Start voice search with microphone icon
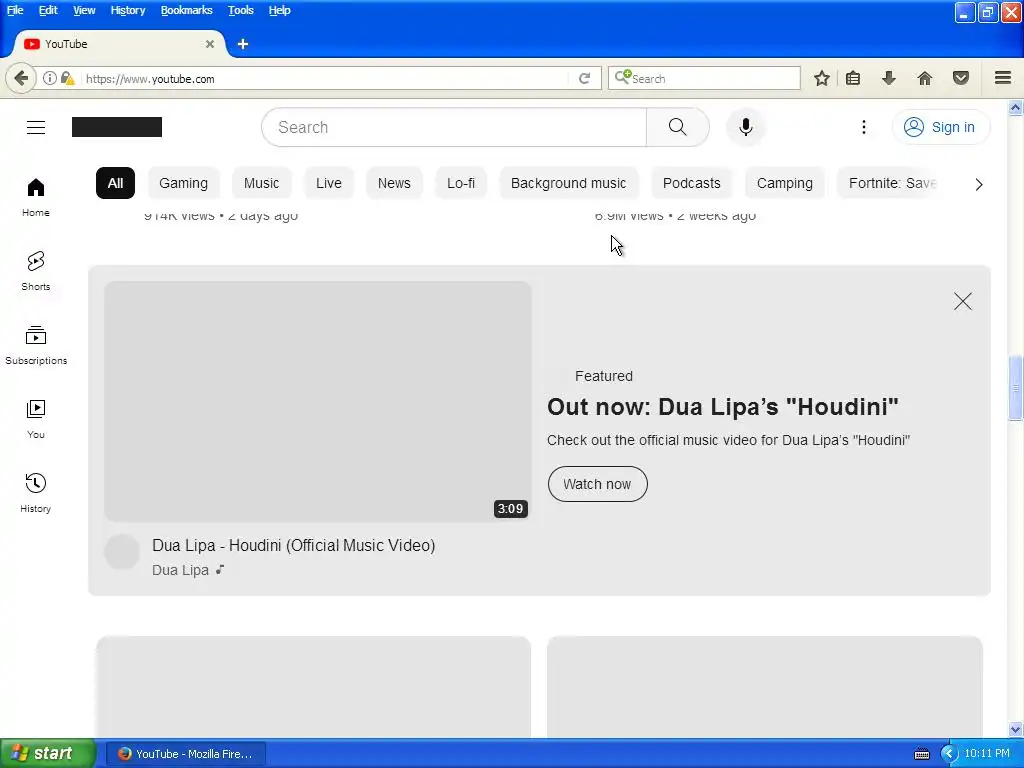 point(745,127)
